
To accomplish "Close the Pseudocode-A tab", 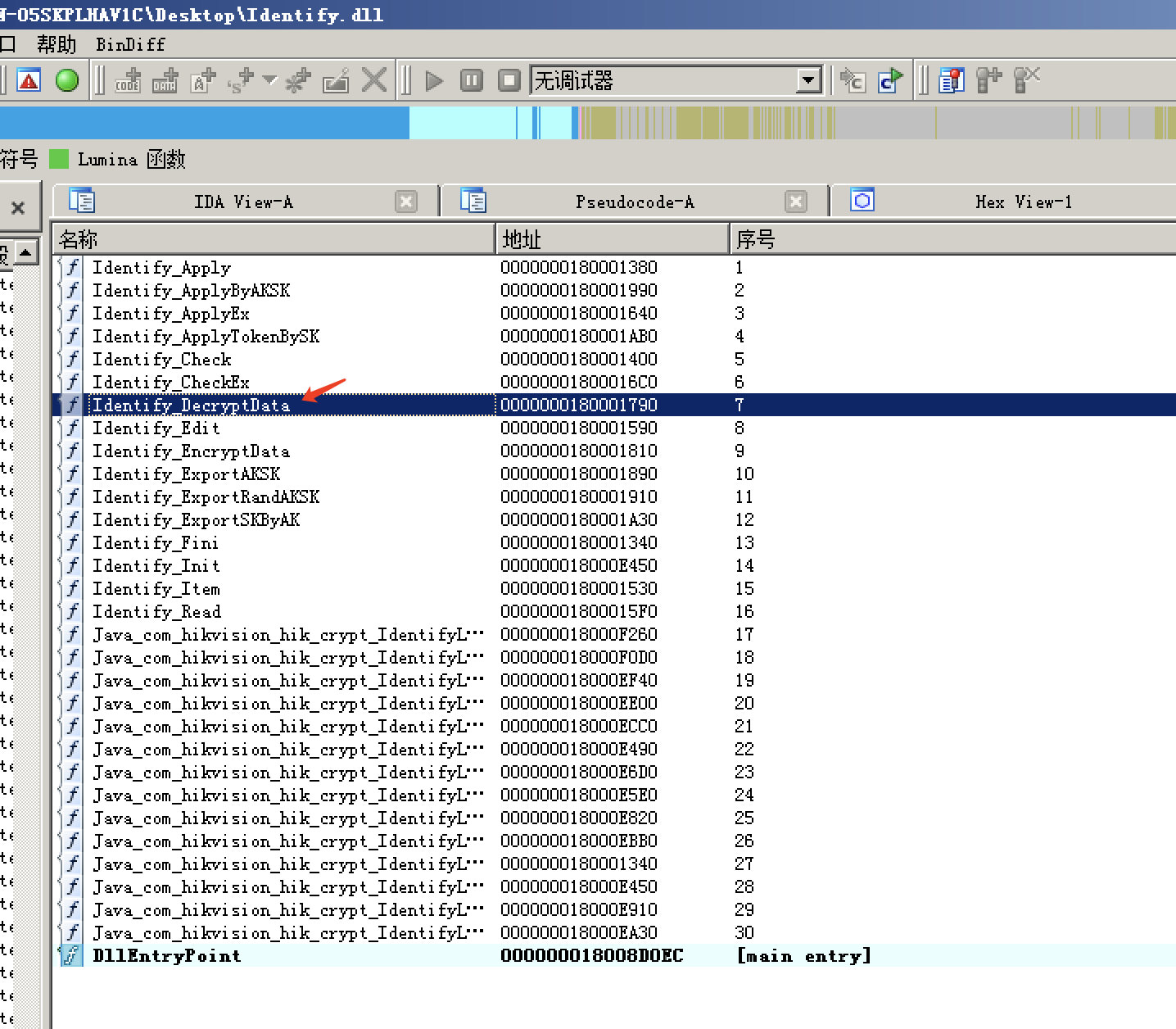I will point(795,202).
